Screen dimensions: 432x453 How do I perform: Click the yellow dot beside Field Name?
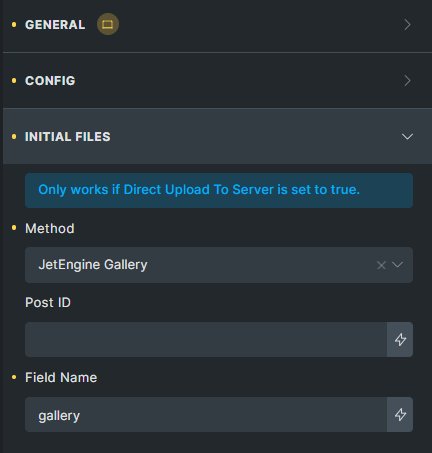14,377
